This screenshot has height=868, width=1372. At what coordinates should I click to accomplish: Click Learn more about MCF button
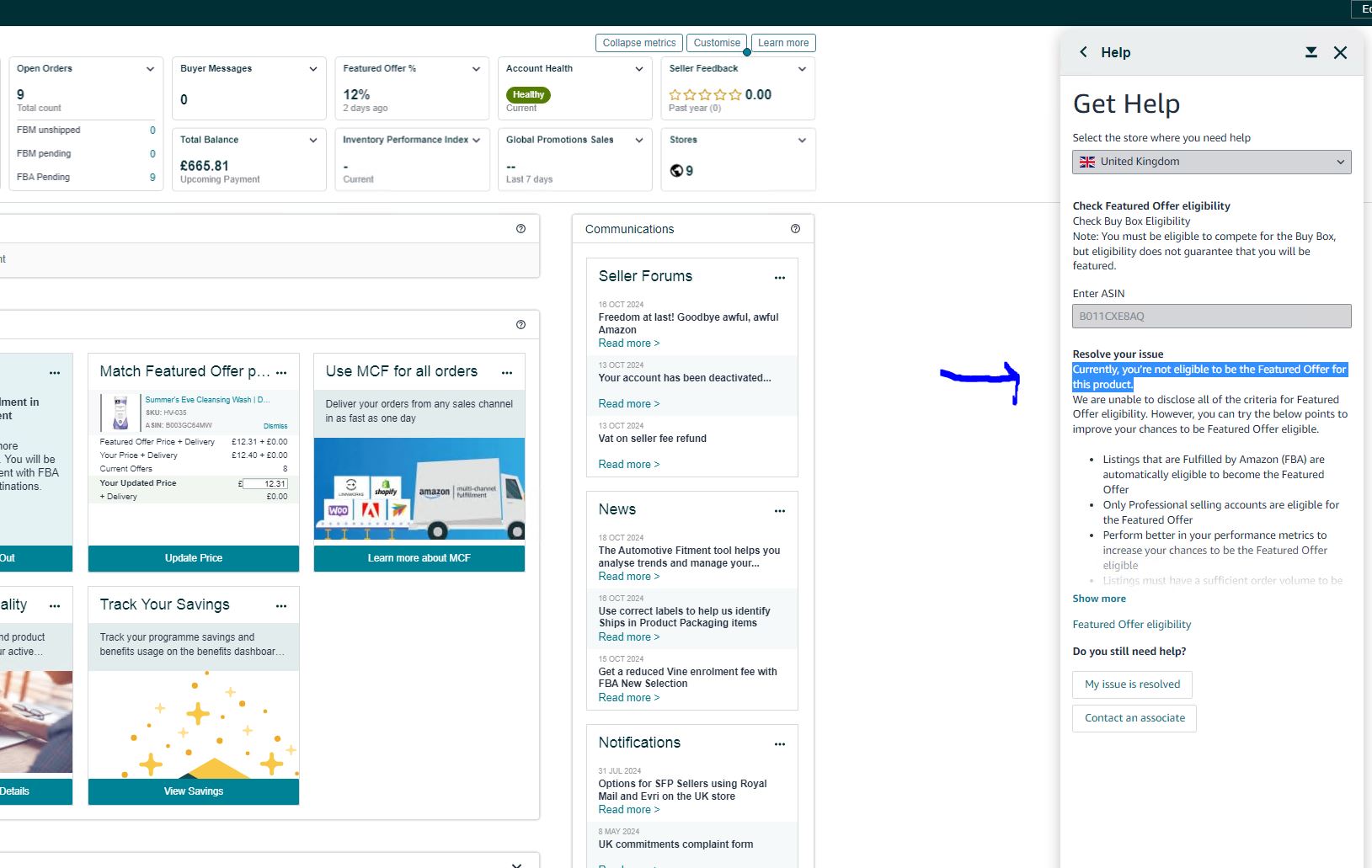point(419,558)
